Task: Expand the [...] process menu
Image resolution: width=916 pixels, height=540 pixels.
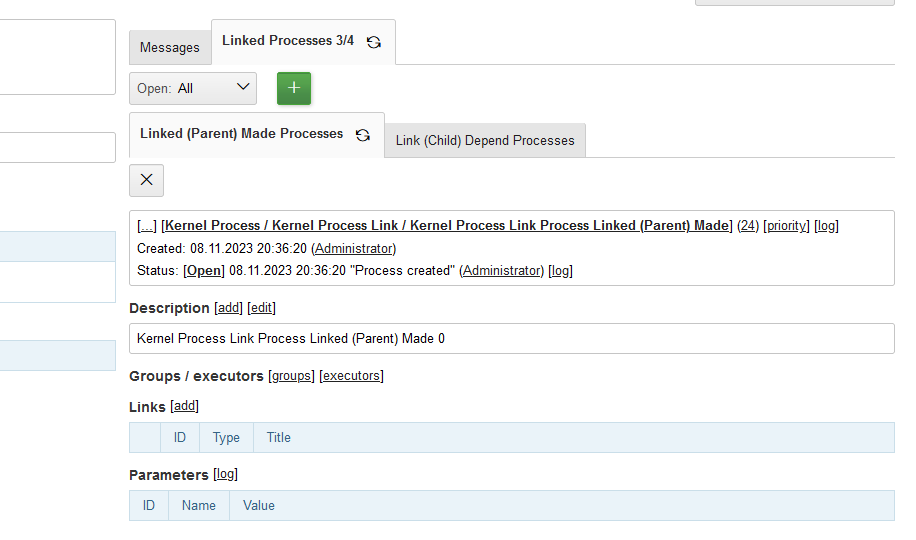Action: click(x=146, y=226)
